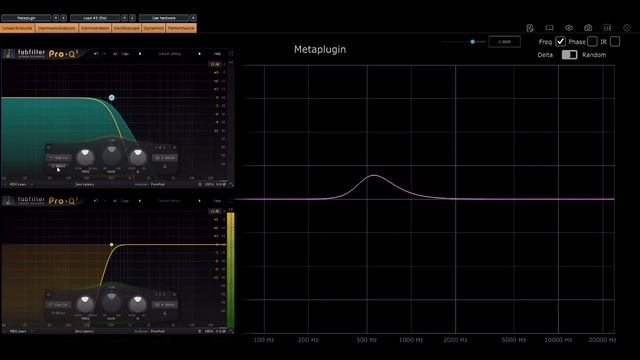
Task: Enable the Freq checkbox
Action: (560, 42)
